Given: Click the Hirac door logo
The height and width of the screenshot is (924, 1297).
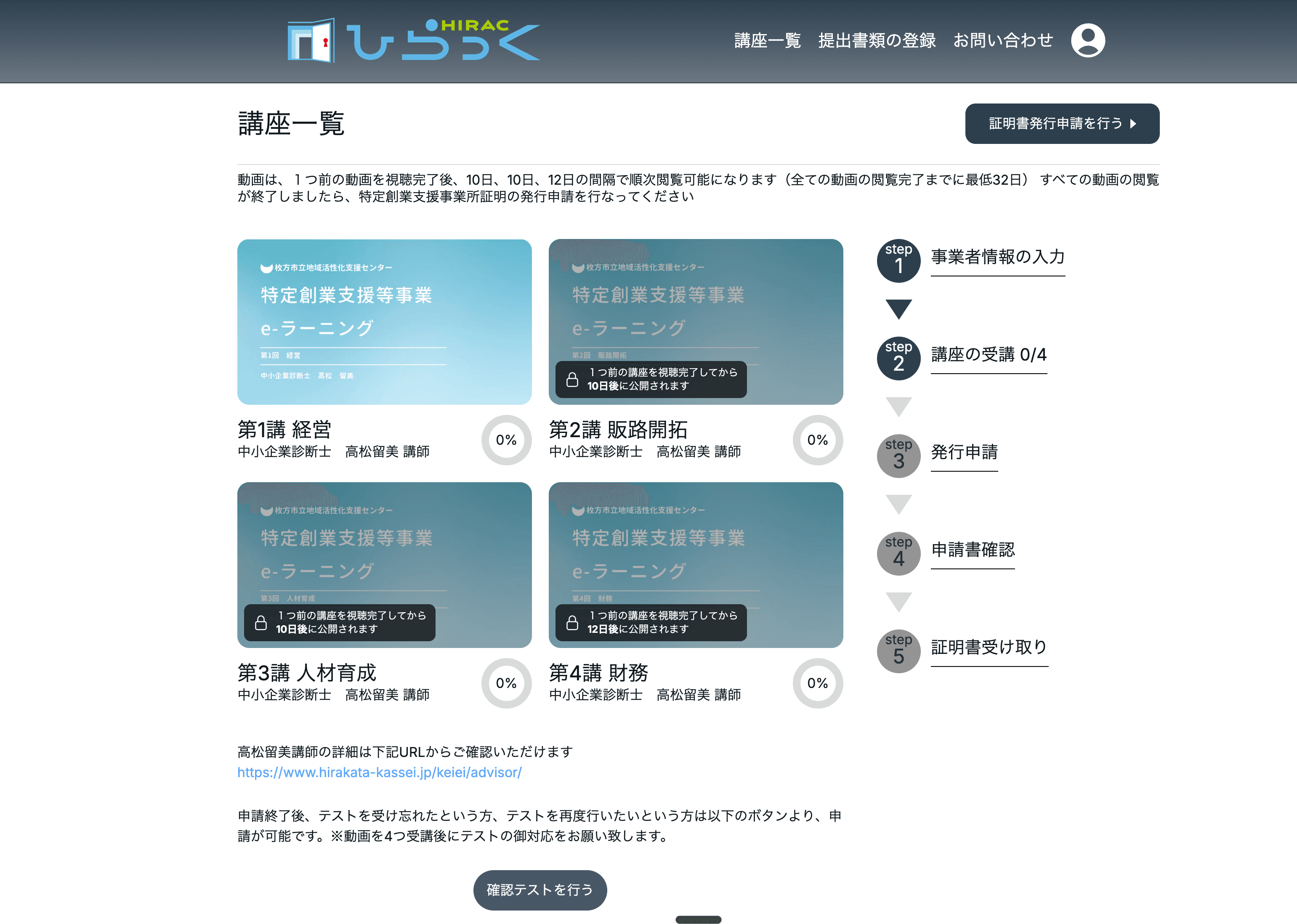Looking at the screenshot, I should click(311, 40).
